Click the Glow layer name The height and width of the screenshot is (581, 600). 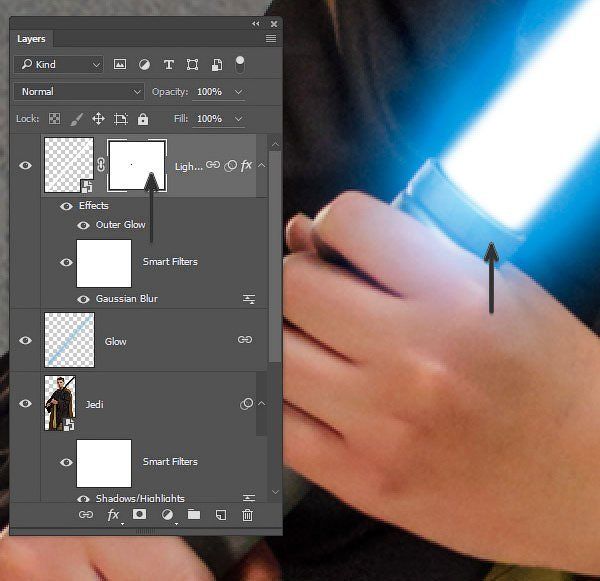(116, 341)
